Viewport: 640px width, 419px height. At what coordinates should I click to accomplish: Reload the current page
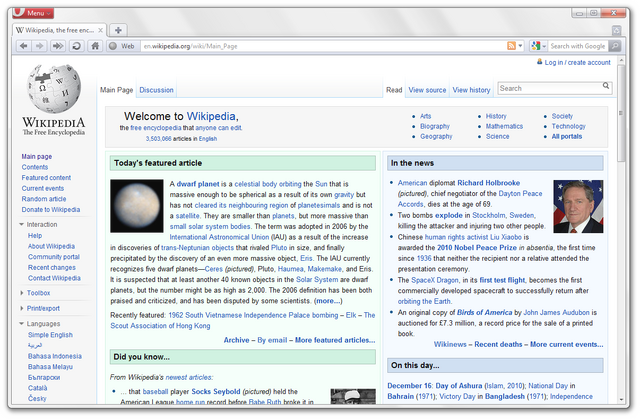coord(76,46)
